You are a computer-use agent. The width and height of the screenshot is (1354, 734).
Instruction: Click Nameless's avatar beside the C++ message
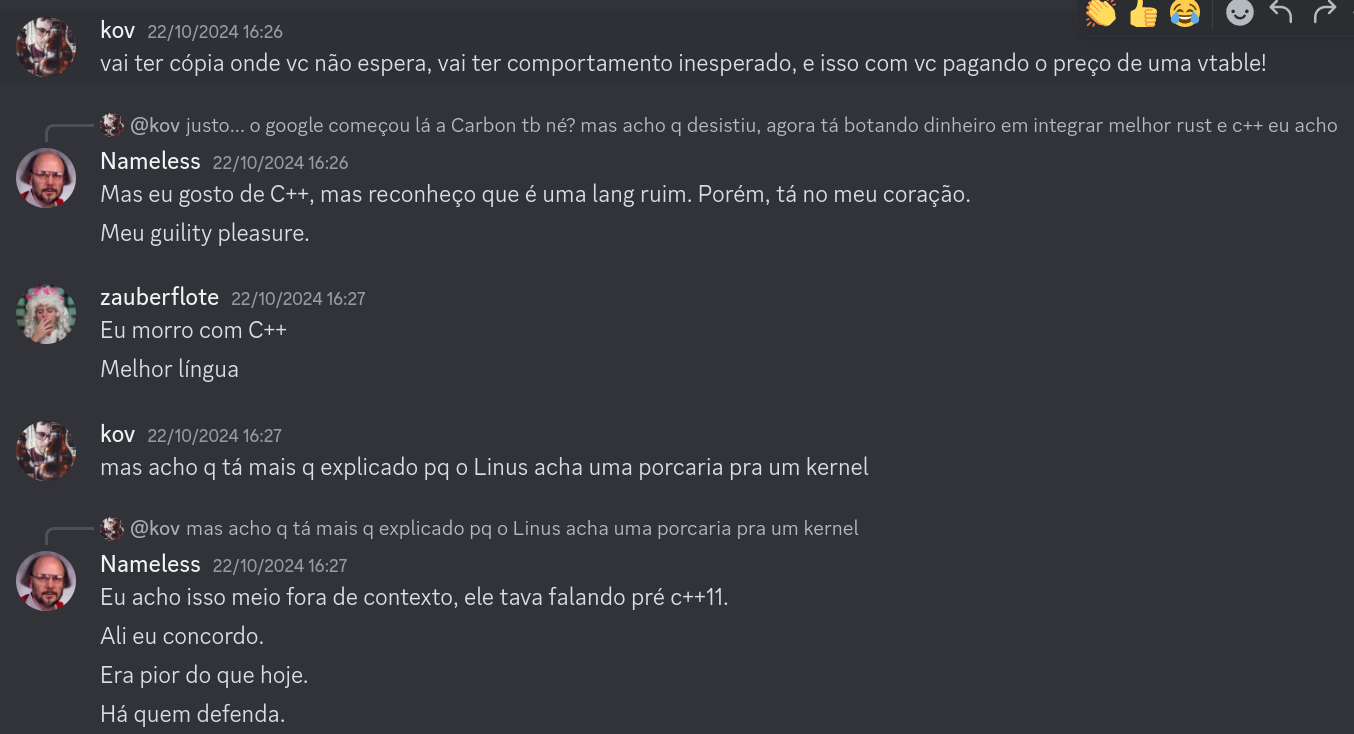46,178
